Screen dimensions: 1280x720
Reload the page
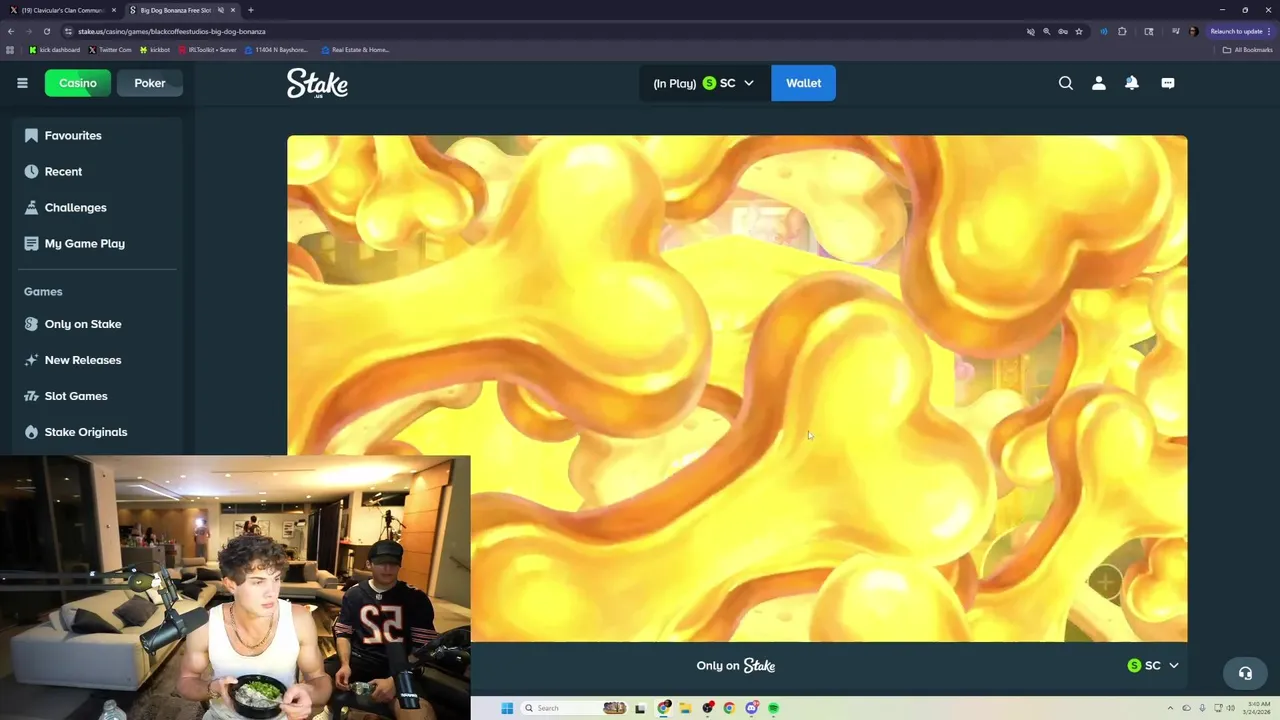pos(46,31)
